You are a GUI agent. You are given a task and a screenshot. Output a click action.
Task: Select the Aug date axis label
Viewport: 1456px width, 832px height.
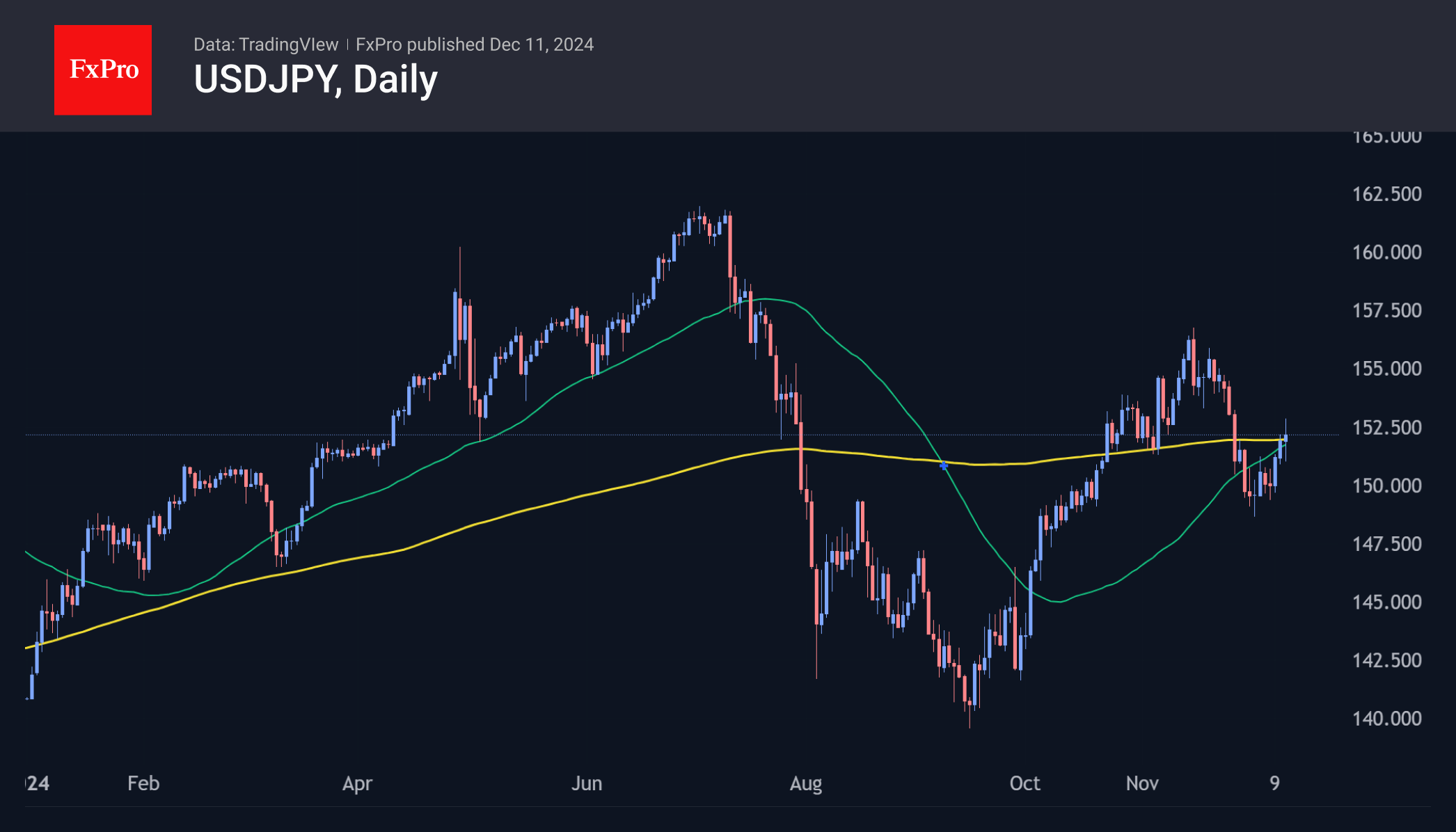click(x=806, y=783)
